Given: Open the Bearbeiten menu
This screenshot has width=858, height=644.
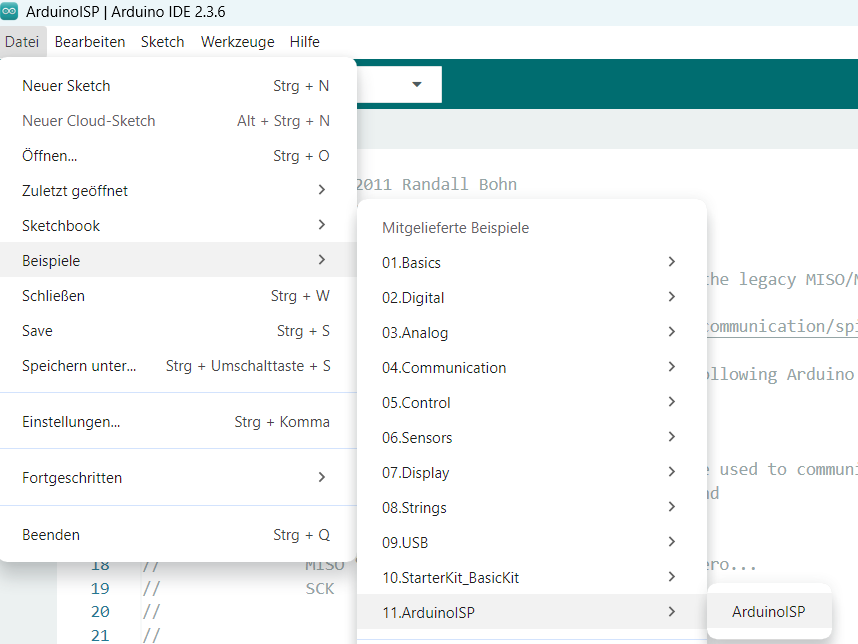Looking at the screenshot, I should (x=90, y=42).
